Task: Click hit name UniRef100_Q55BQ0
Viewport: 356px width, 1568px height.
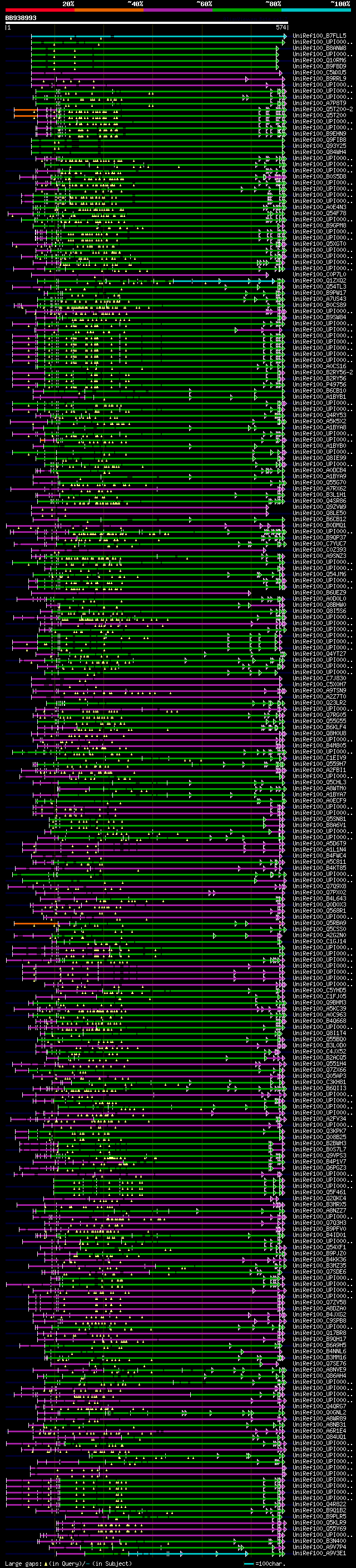Action: [x=319, y=1040]
